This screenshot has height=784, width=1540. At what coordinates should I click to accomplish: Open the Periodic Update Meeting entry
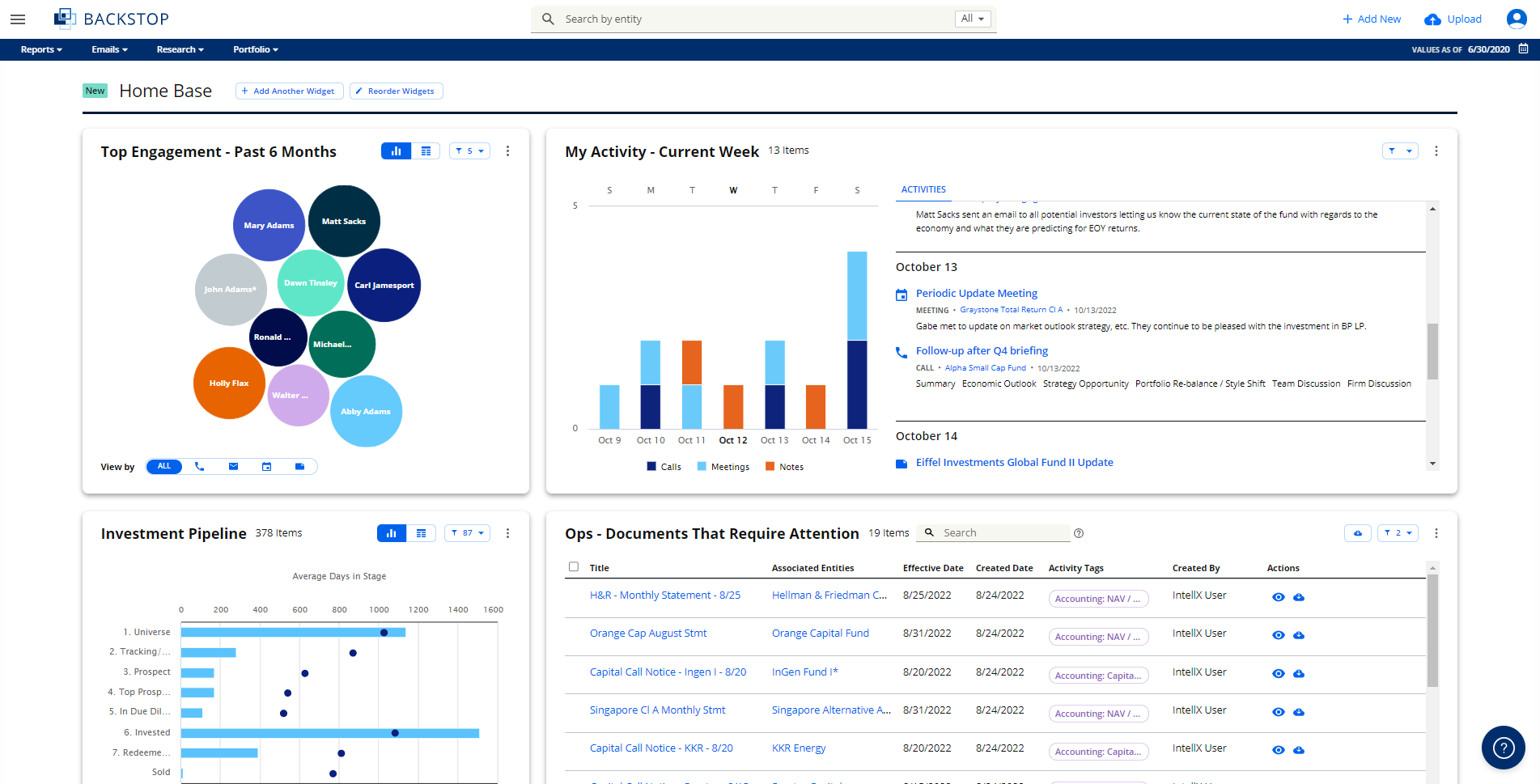[x=976, y=293]
